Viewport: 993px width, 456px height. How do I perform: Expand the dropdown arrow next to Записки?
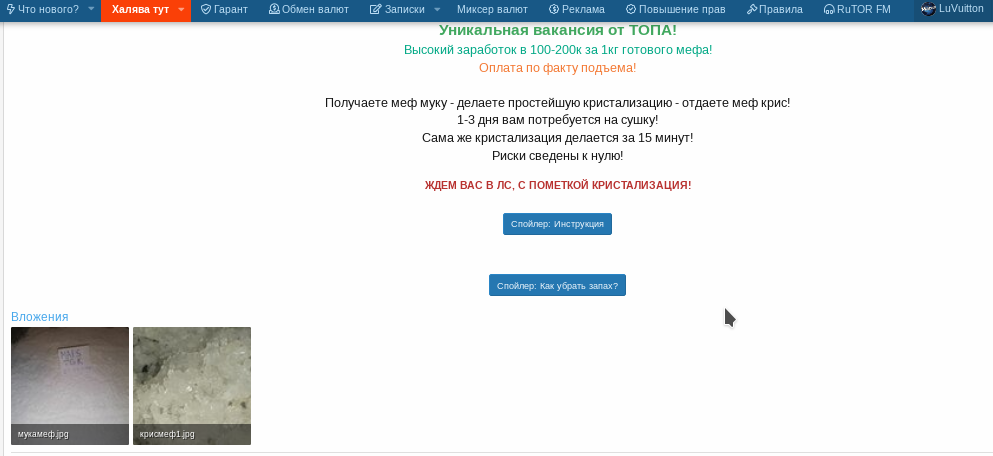point(437,10)
